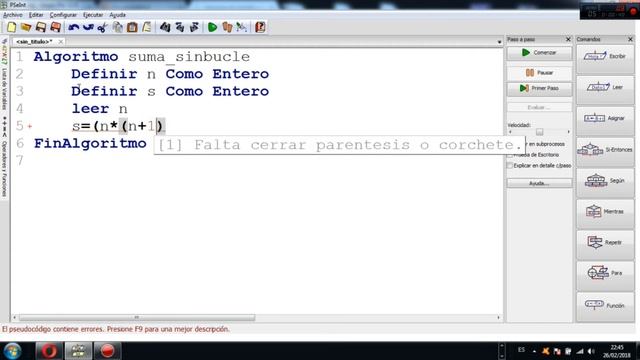Open Operadores y Funciones side tab
Image resolution: width=640 pixels, height=360 pixels.
click(x=4, y=169)
